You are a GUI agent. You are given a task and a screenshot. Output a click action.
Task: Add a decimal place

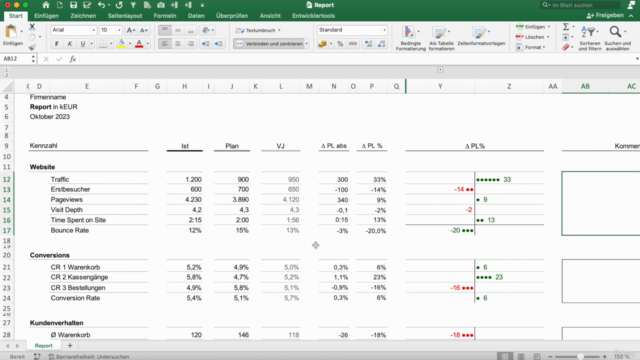368,44
